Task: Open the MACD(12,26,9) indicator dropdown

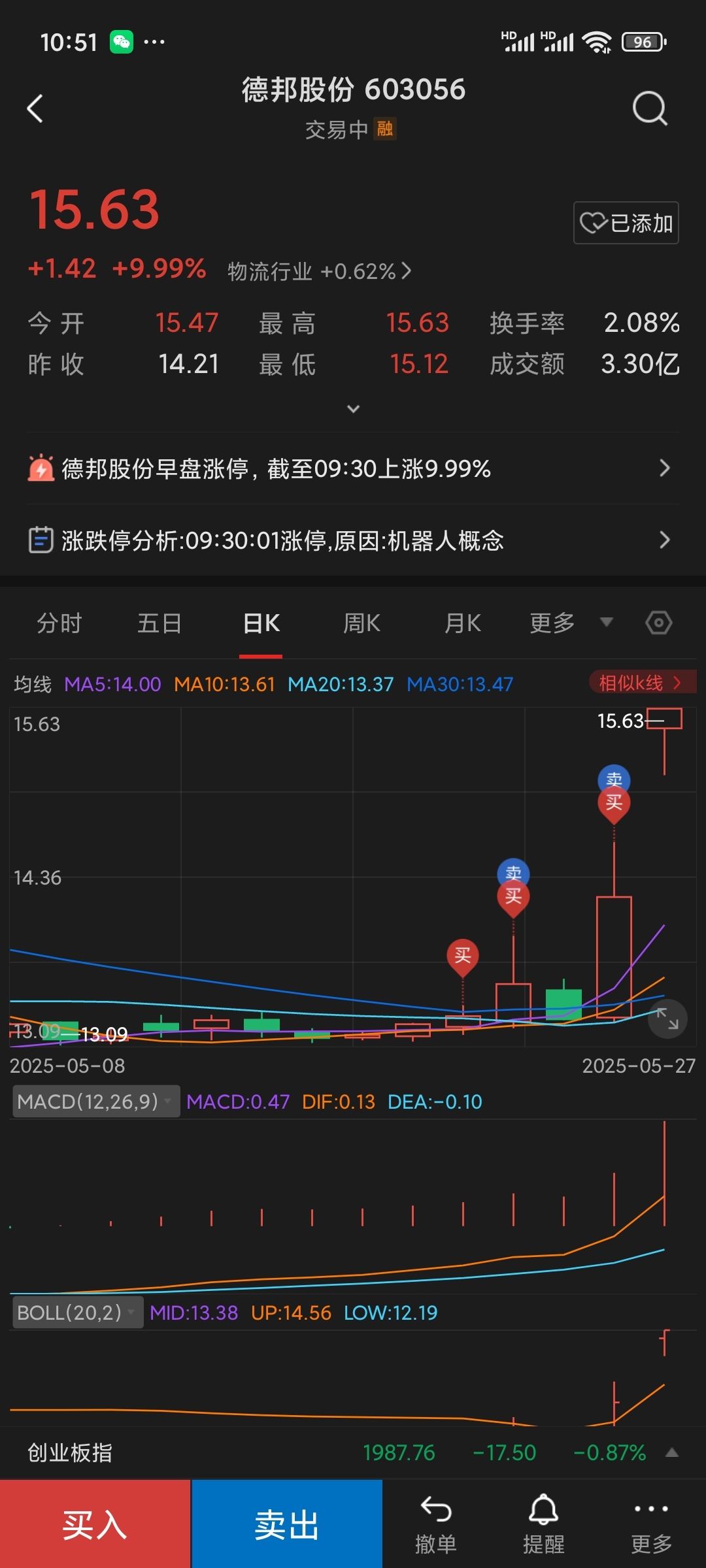Action: (x=96, y=1102)
